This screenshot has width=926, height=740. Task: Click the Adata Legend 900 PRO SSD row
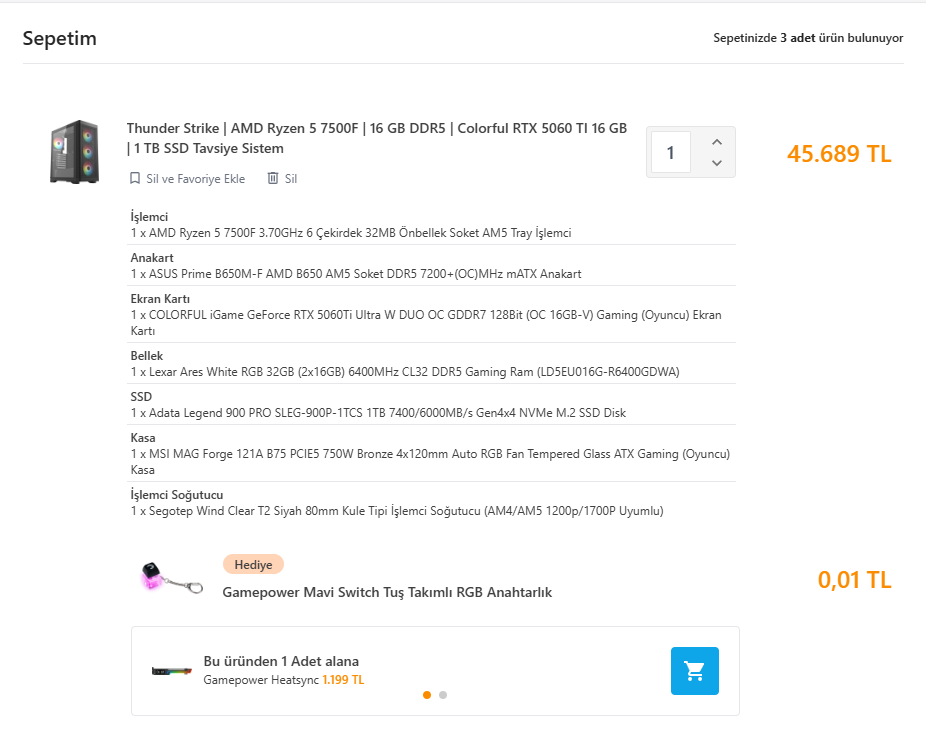(x=433, y=405)
